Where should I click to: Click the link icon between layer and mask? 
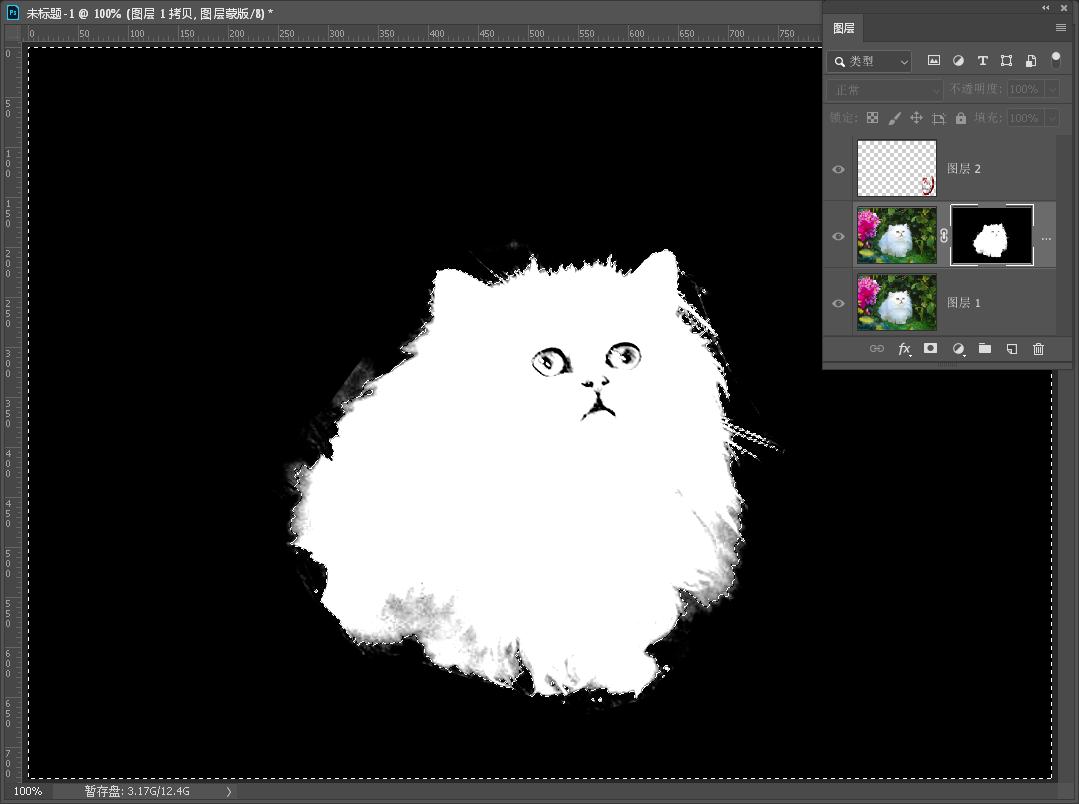(x=944, y=236)
